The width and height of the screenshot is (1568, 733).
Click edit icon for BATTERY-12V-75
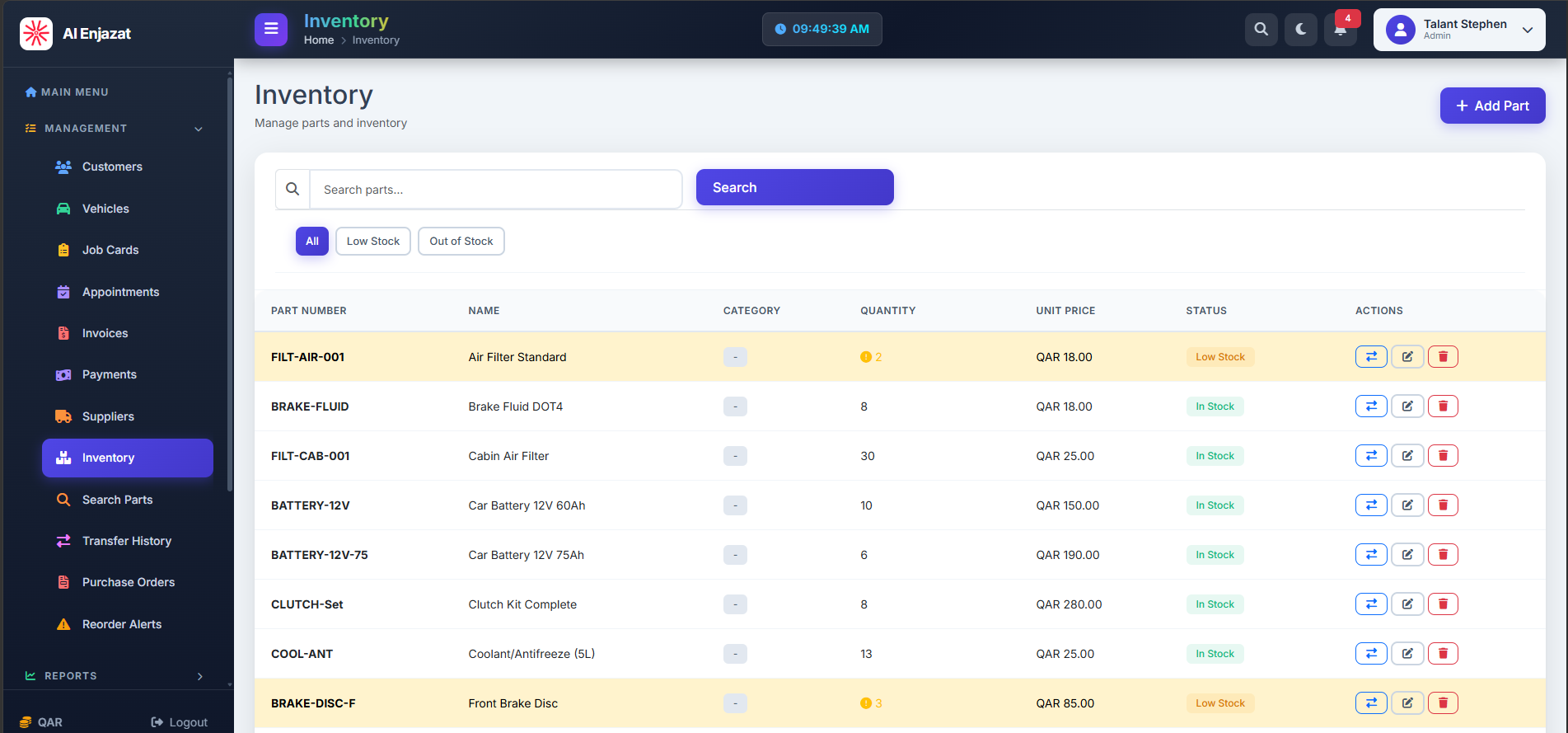coord(1407,555)
